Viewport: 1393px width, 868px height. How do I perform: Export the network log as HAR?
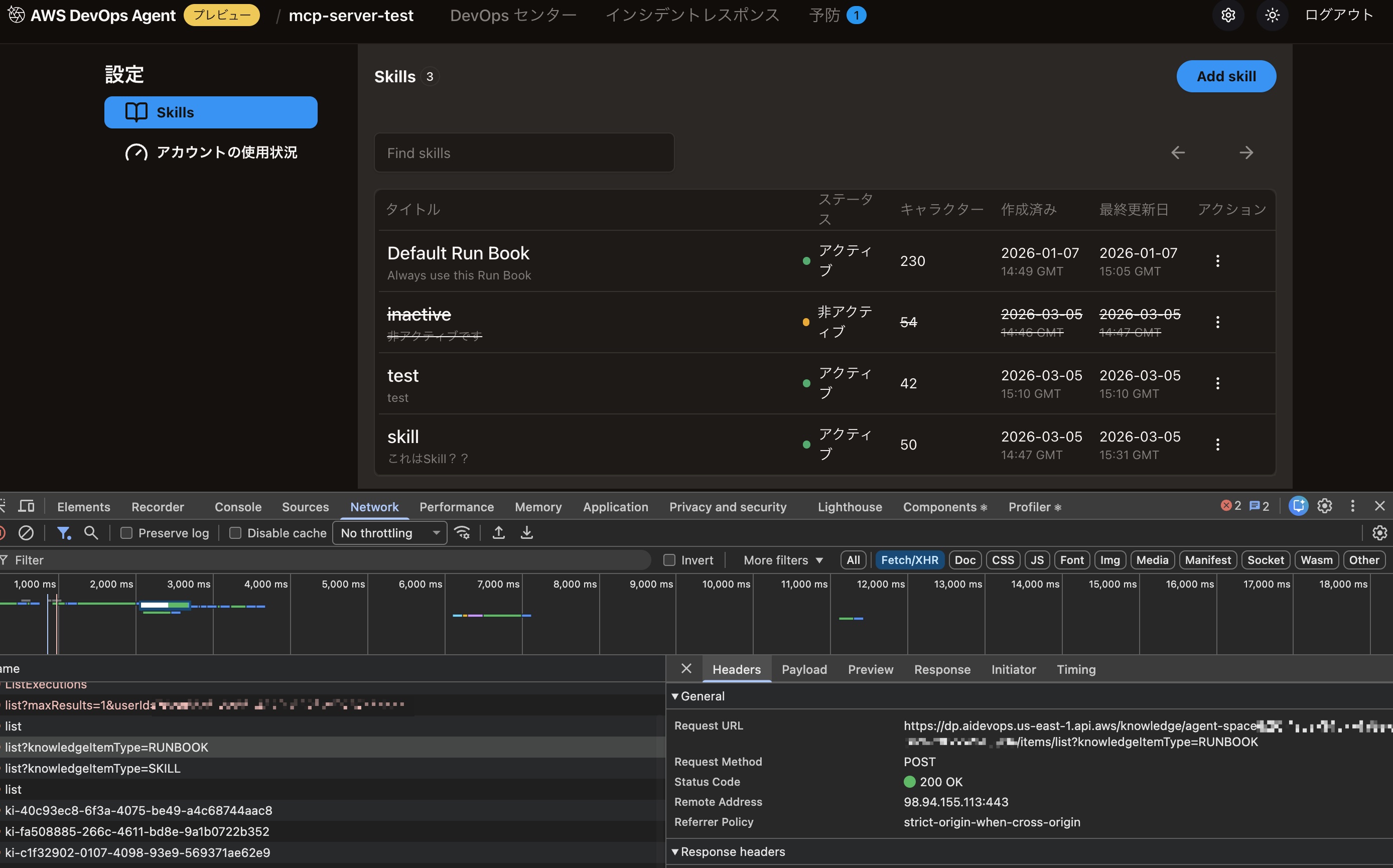click(526, 533)
